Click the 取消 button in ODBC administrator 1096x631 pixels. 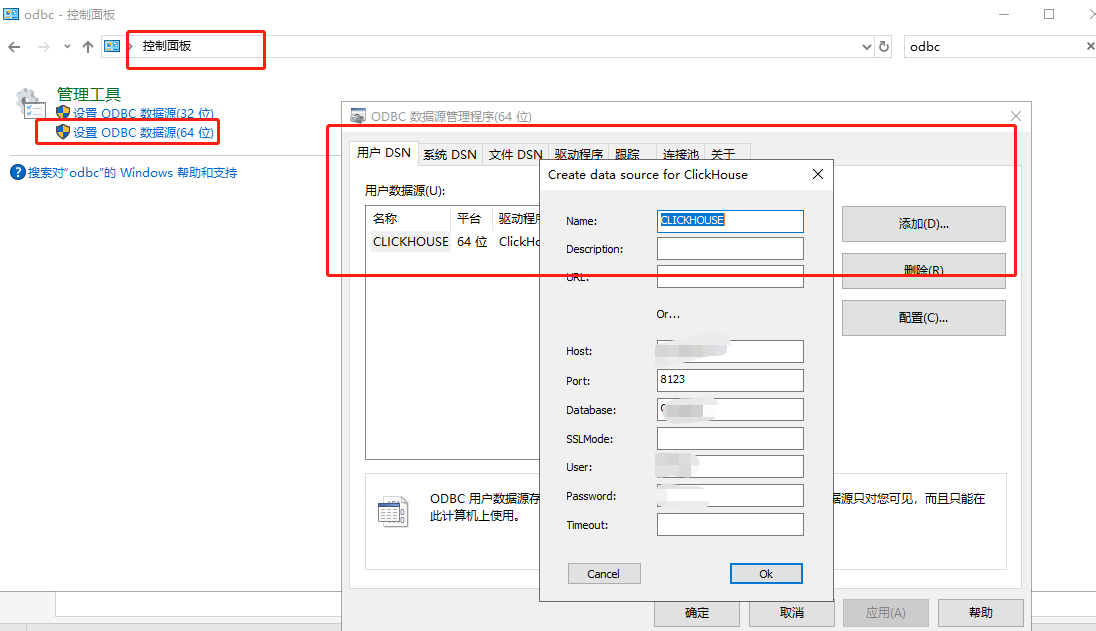(792, 613)
